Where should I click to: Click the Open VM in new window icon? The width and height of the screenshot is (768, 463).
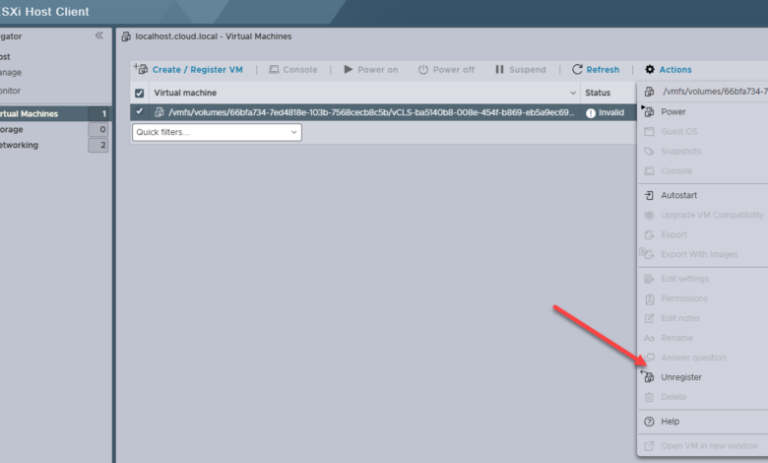[x=649, y=446]
